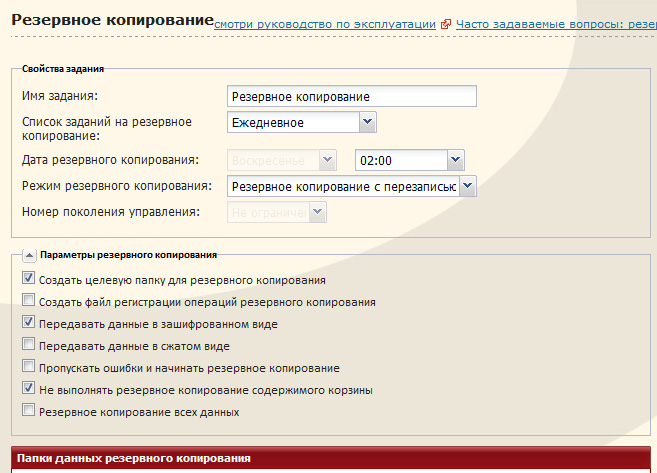Collapse the backup parameters section arrow
This screenshot has width=657, height=473.
[x=28, y=256]
